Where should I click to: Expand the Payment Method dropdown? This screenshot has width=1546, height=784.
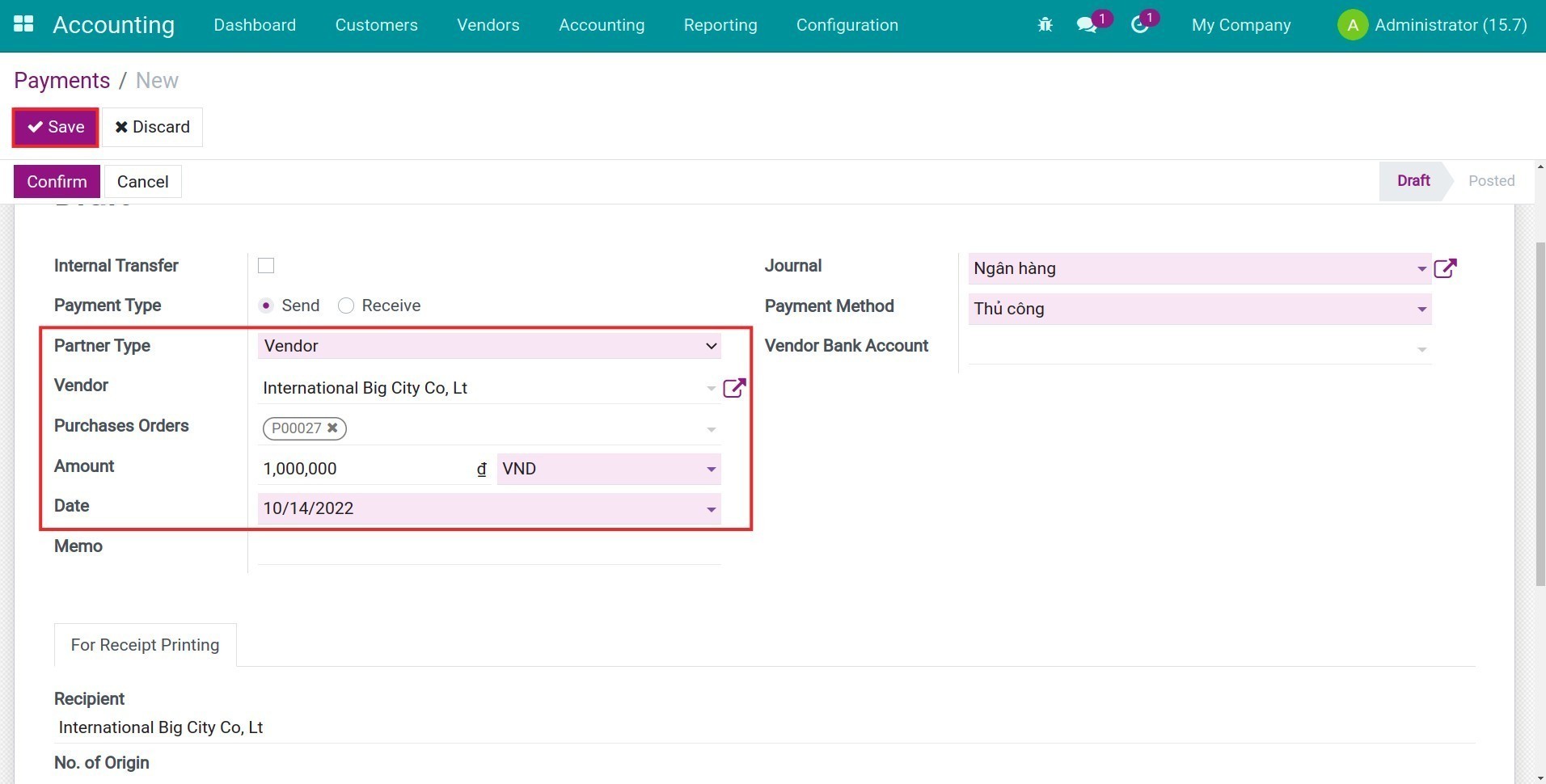[x=1421, y=309]
